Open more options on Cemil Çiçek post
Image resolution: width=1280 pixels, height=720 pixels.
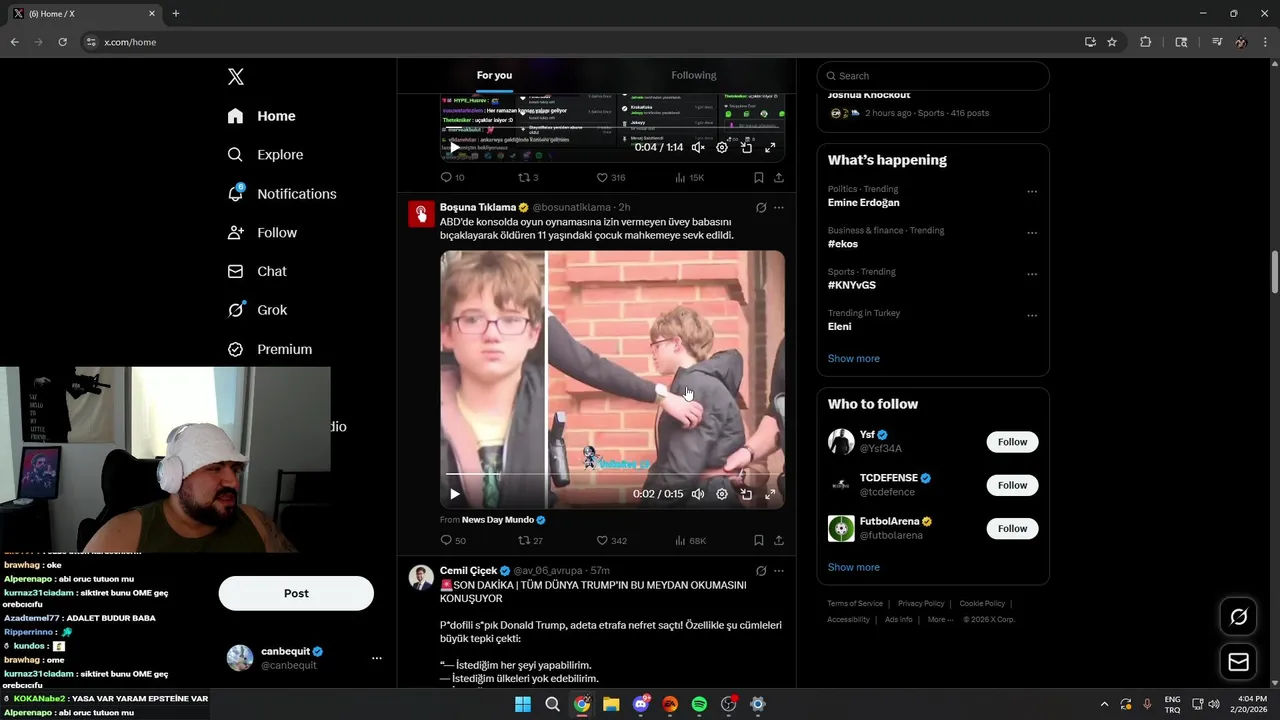779,571
